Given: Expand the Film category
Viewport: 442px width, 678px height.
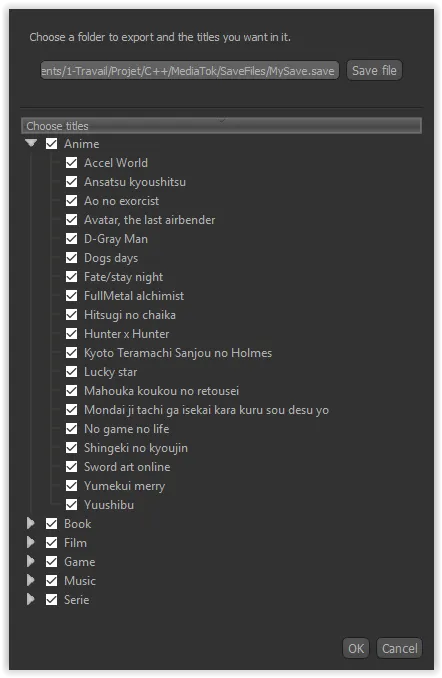Looking at the screenshot, I should tap(31, 543).
